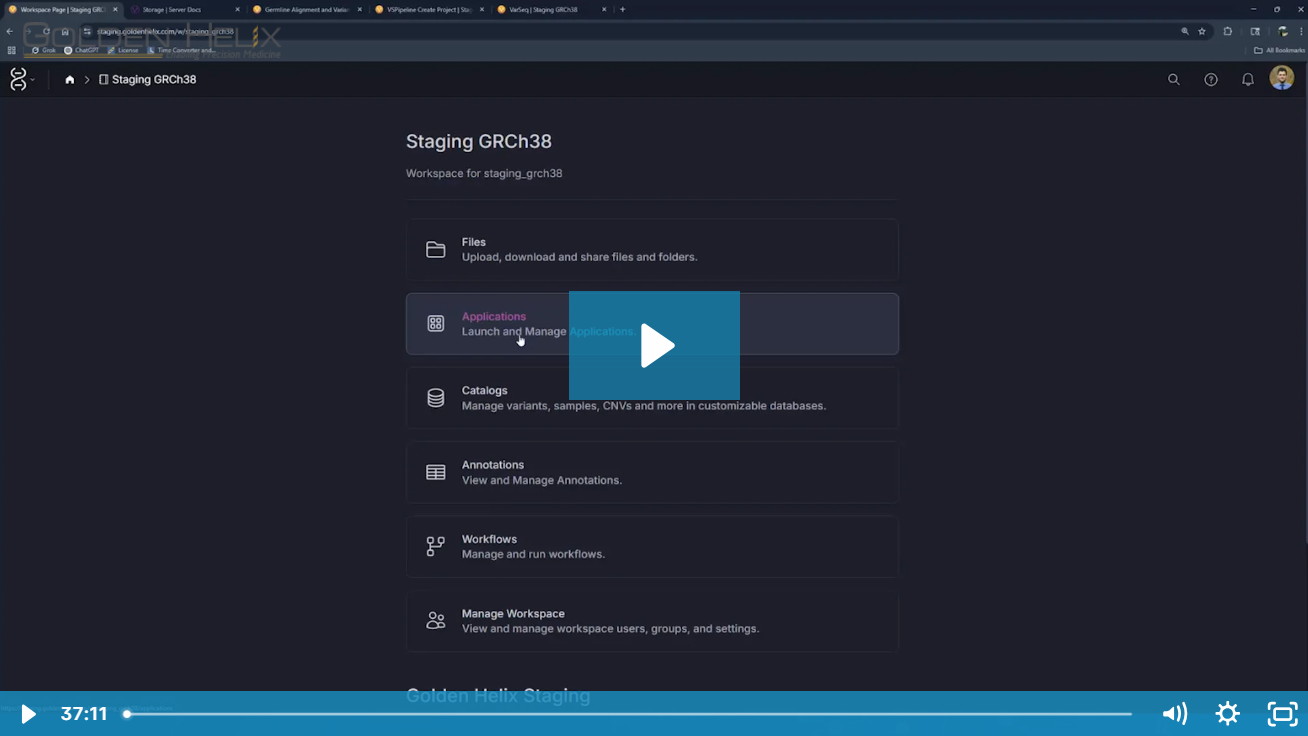
Task: Click 'Manage and run workflows.' description
Action: point(533,554)
